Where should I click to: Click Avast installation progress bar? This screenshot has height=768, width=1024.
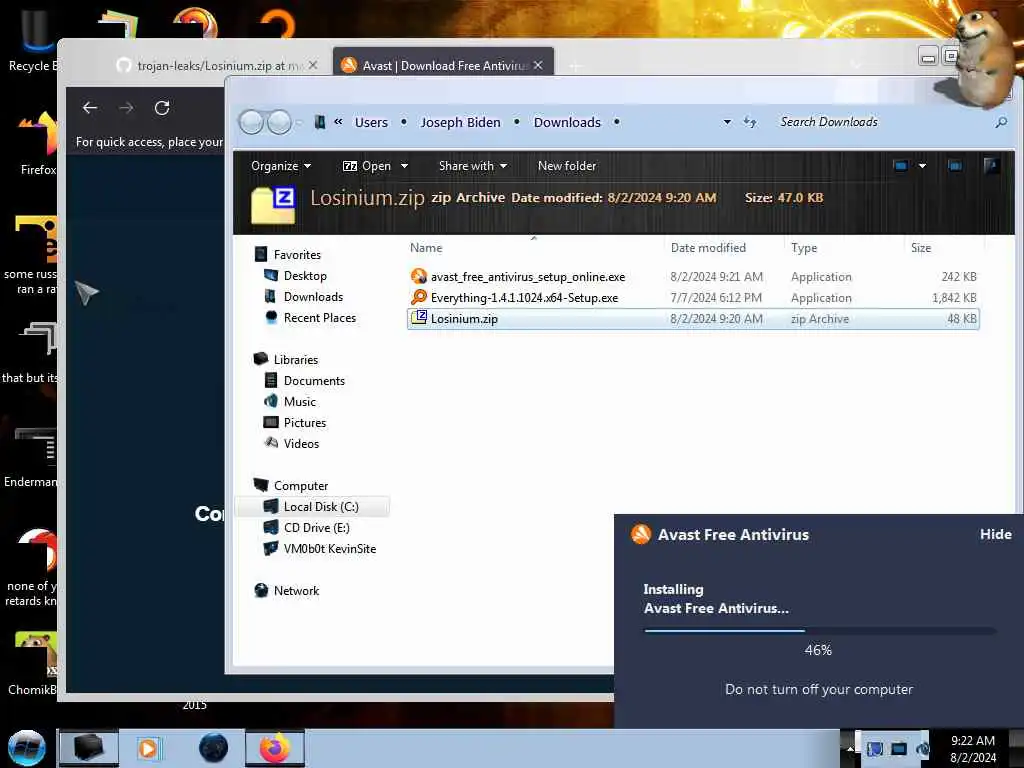pos(820,631)
